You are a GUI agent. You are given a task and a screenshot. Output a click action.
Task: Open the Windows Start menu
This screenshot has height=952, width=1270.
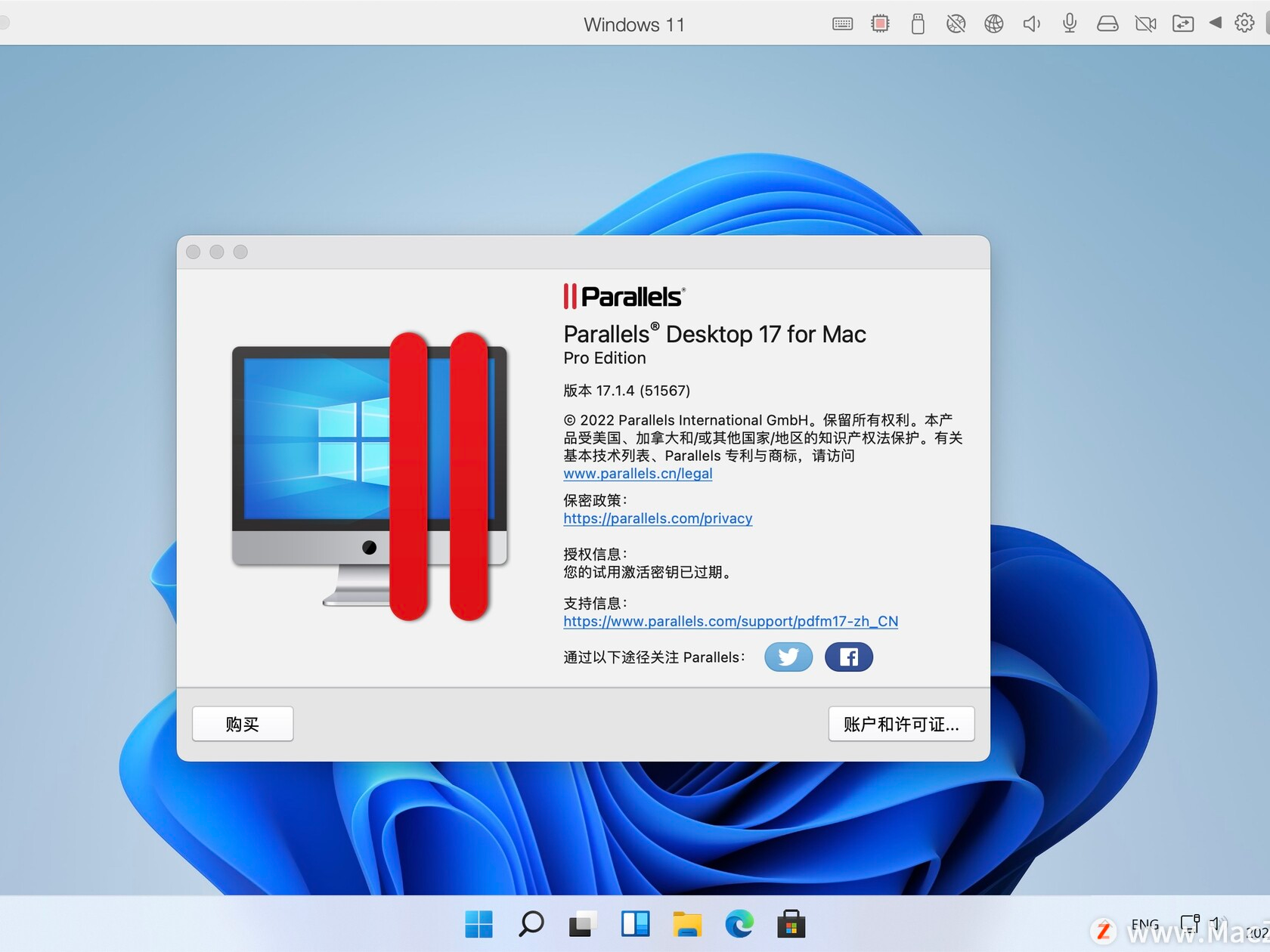tap(478, 923)
